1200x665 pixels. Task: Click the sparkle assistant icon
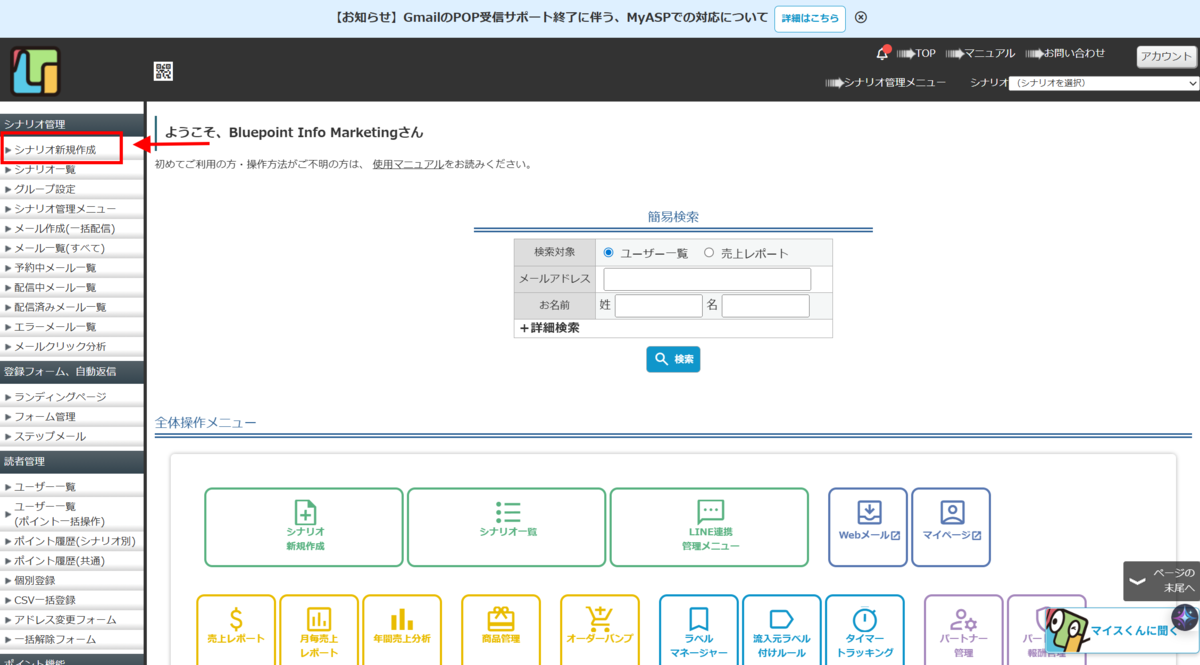(1185, 617)
